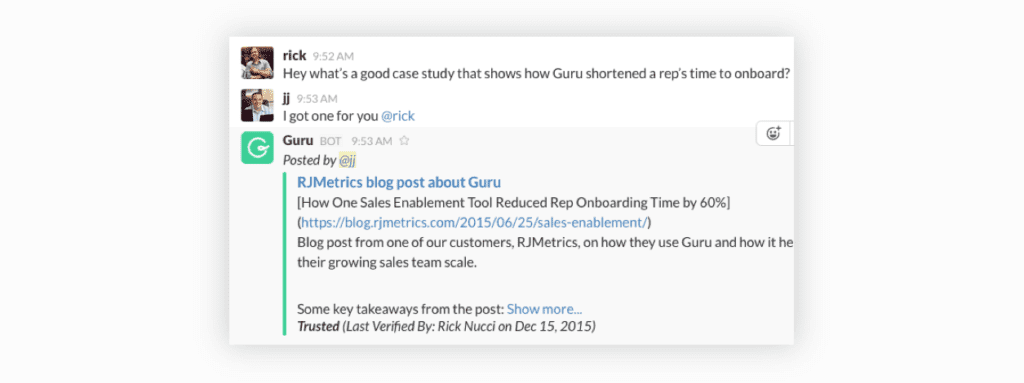Click the green Guru bot avatar icon
The width and height of the screenshot is (1024, 383).
click(x=257, y=148)
